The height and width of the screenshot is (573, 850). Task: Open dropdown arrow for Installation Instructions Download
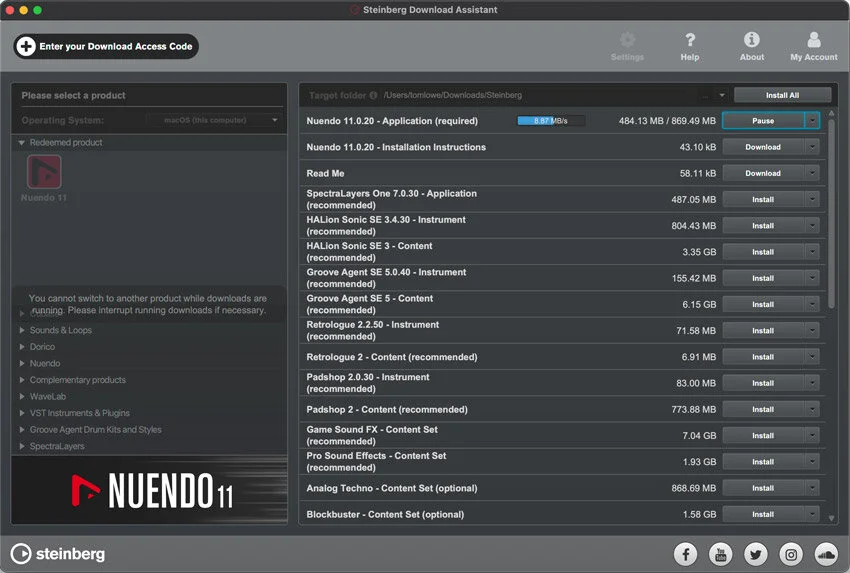click(812, 147)
